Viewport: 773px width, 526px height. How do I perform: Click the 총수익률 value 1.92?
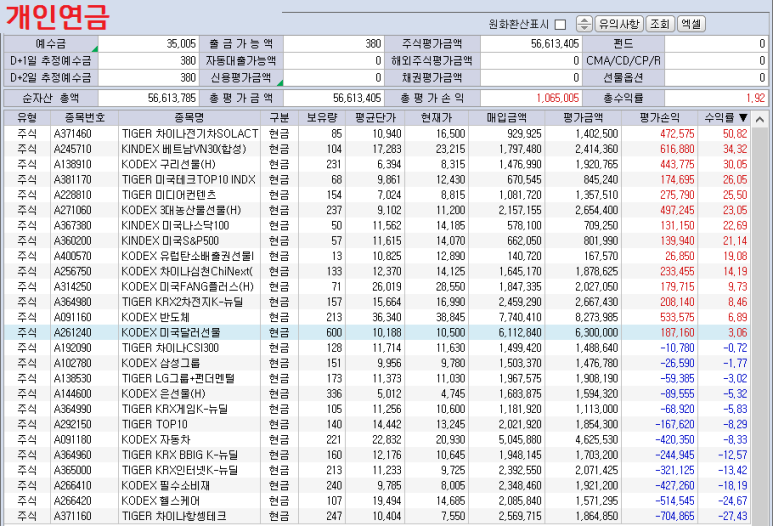click(x=755, y=98)
